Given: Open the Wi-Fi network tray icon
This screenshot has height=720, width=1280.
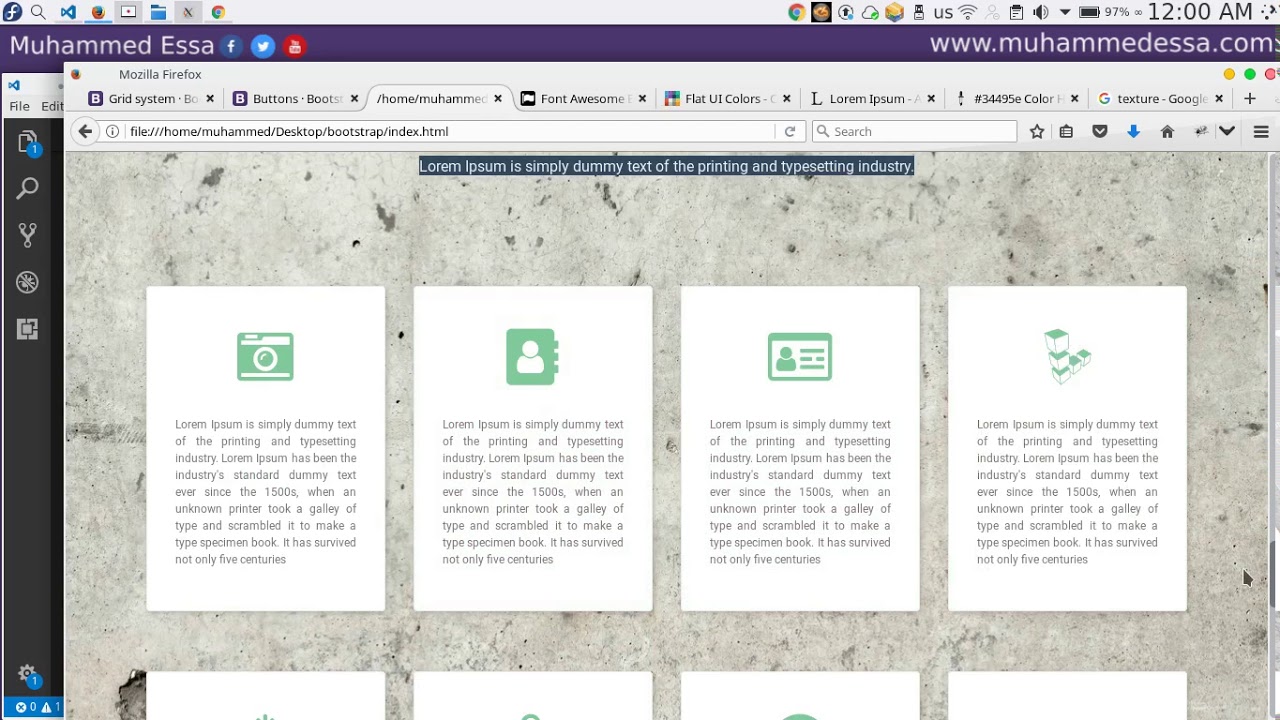Looking at the screenshot, I should pyautogui.click(x=968, y=12).
